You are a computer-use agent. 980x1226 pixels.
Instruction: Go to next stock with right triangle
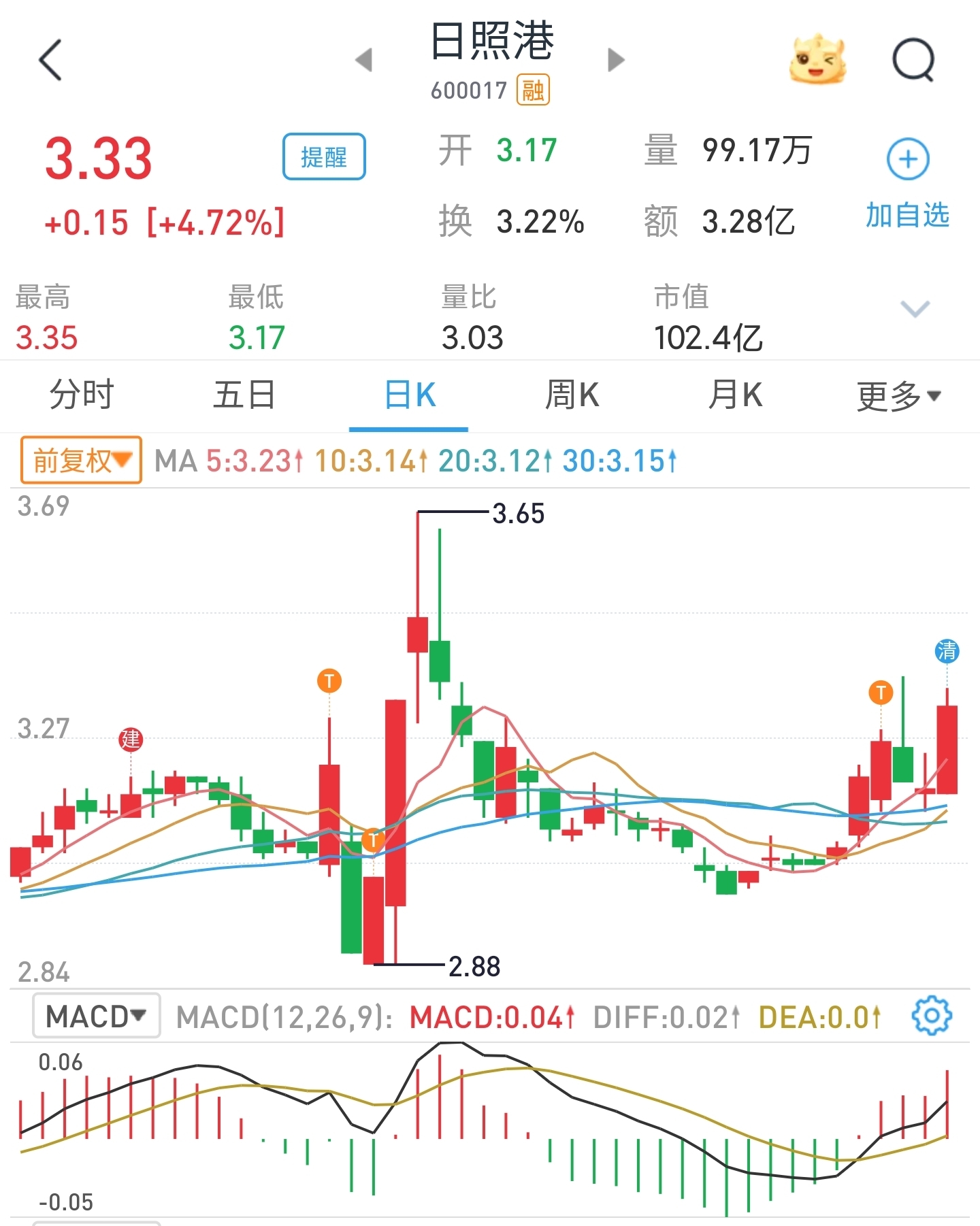click(x=616, y=60)
